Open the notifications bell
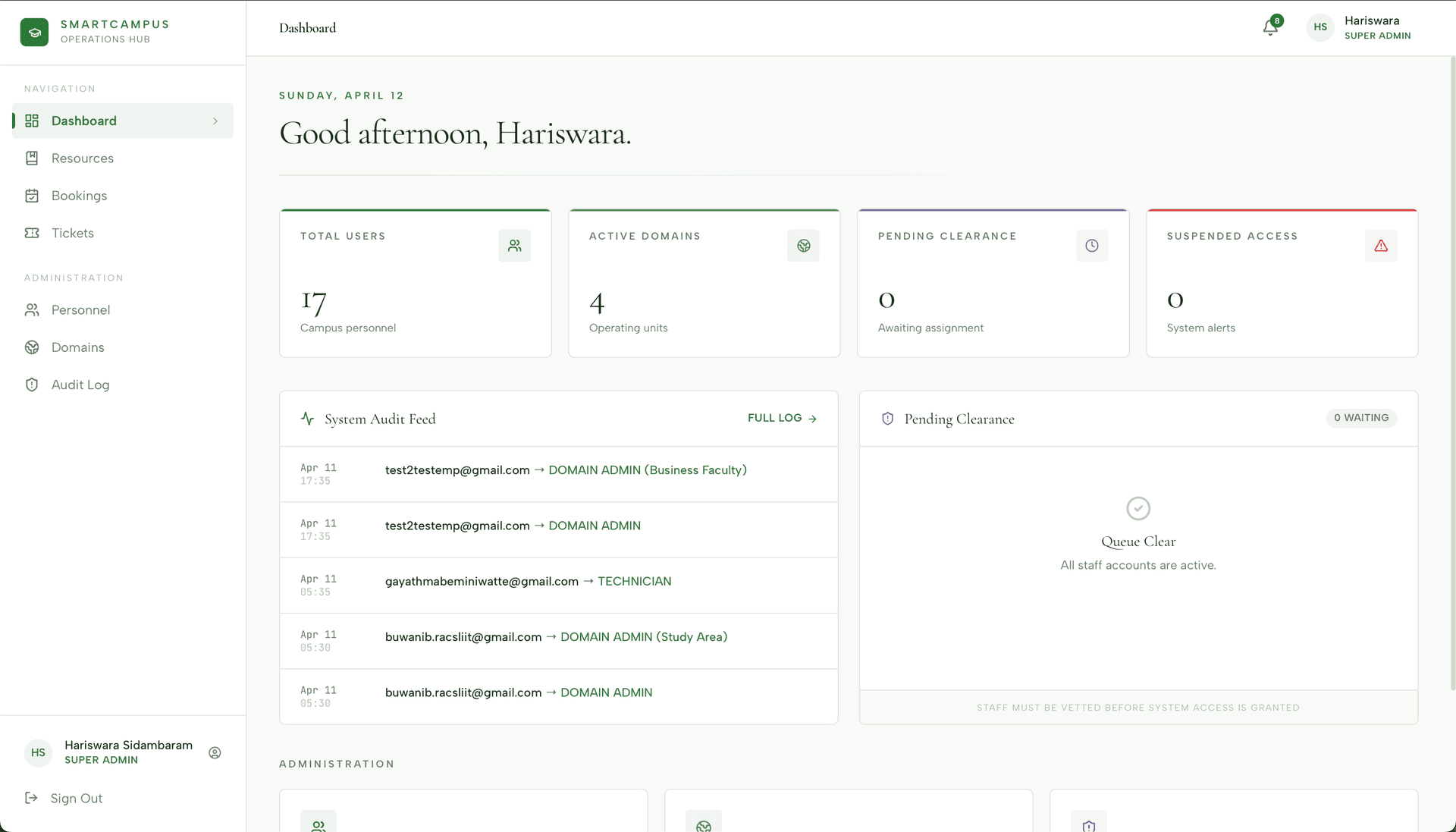The image size is (1456, 832). 1270,28
